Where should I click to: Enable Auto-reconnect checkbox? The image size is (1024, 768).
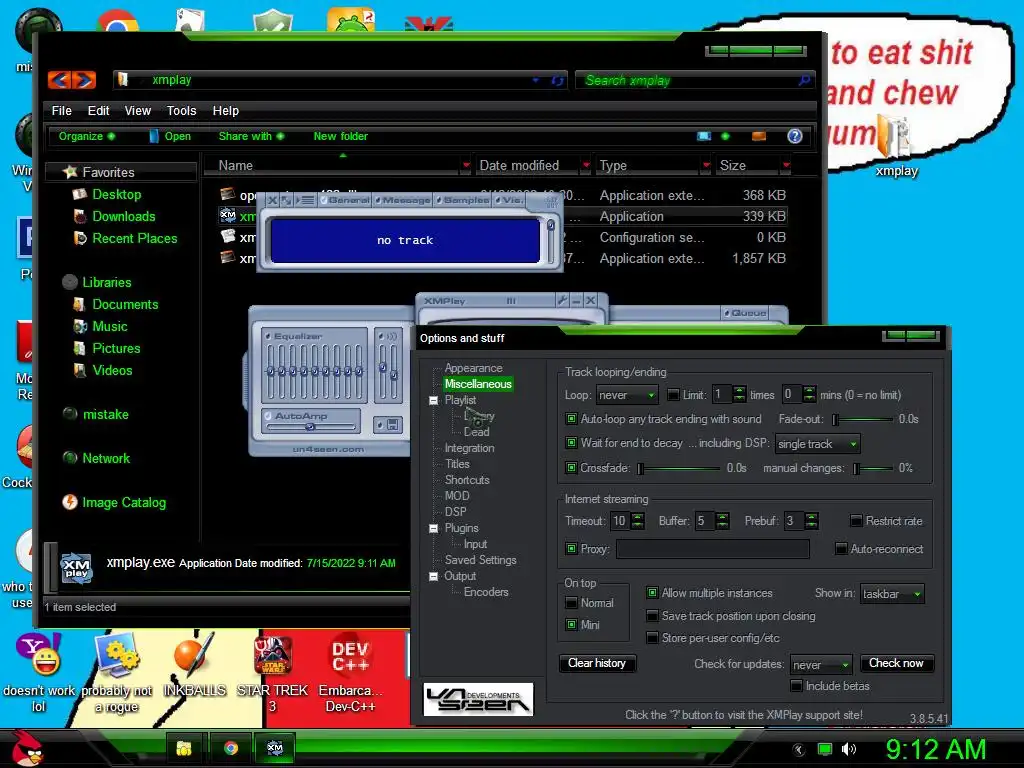[x=841, y=549]
